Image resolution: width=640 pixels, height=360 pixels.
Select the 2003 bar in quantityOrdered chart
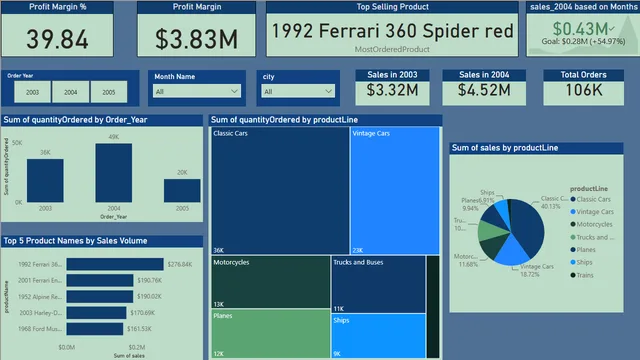pyautogui.click(x=45, y=180)
